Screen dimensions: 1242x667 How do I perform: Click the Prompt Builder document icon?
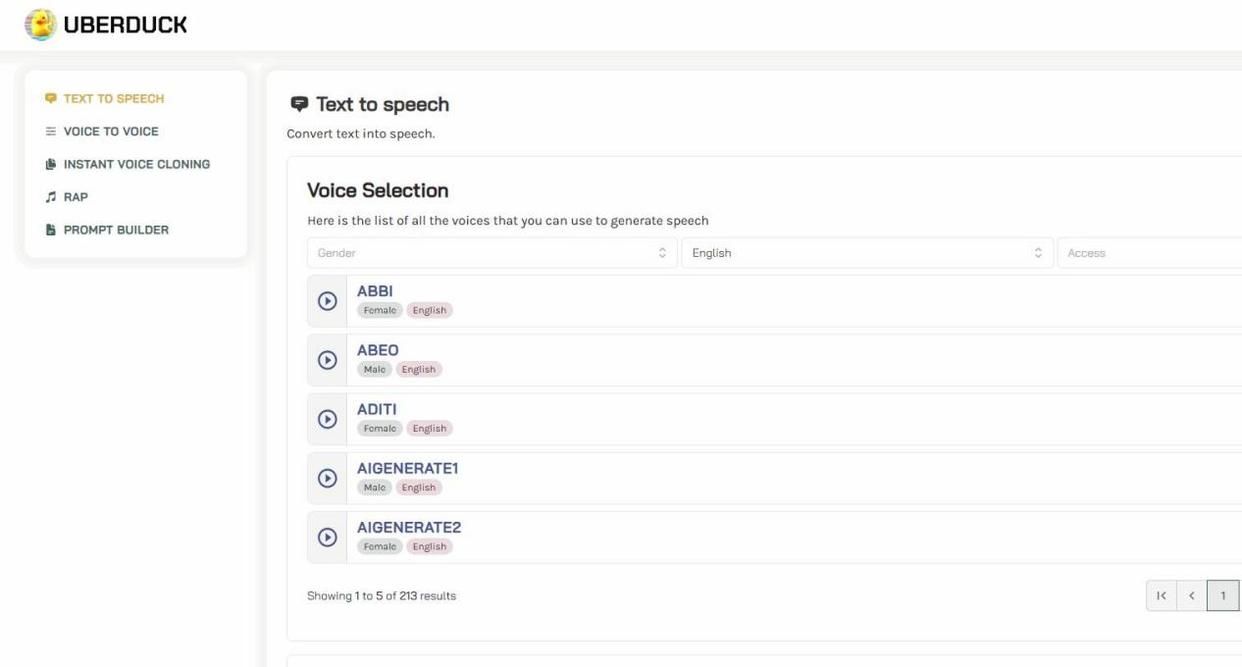(x=51, y=230)
